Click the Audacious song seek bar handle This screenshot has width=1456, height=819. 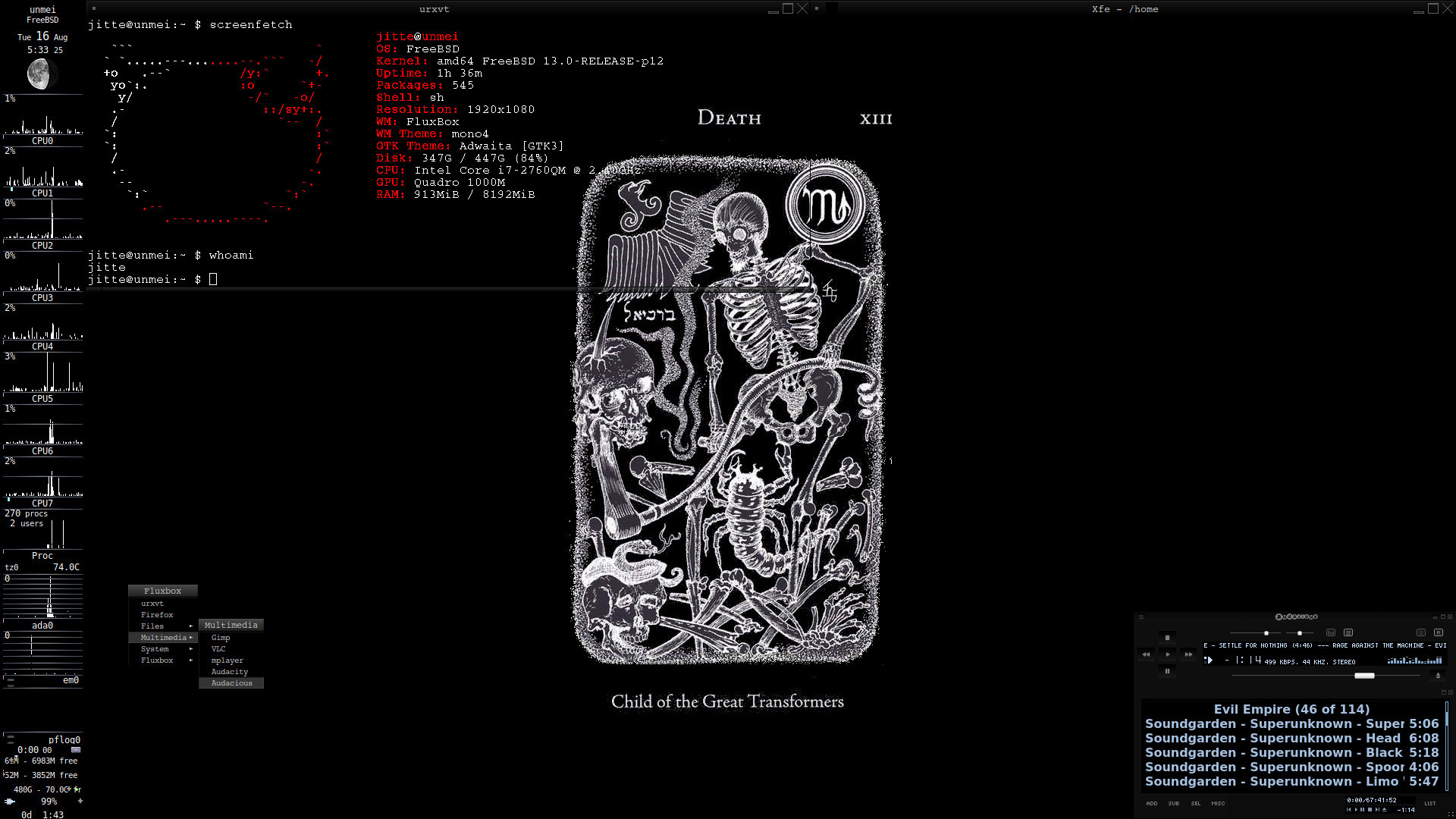coord(1364,676)
